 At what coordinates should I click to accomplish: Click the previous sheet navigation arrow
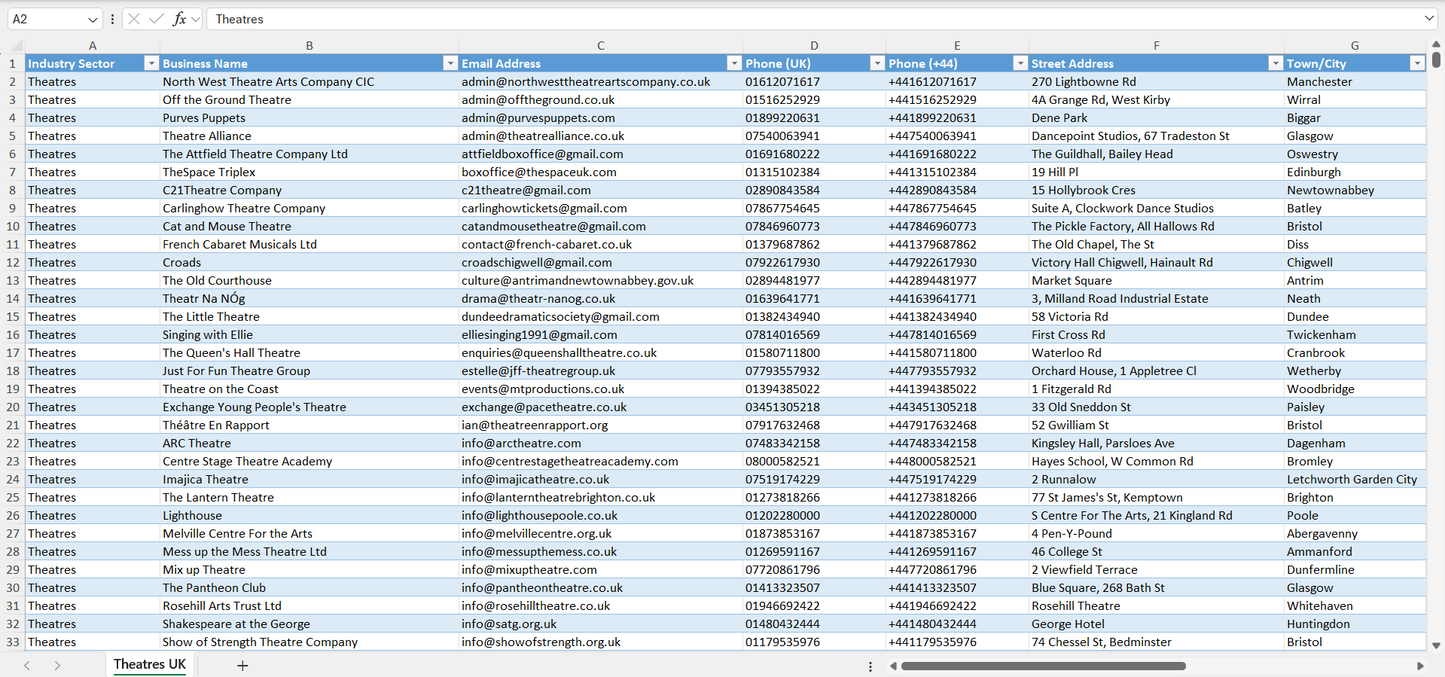pos(27,665)
